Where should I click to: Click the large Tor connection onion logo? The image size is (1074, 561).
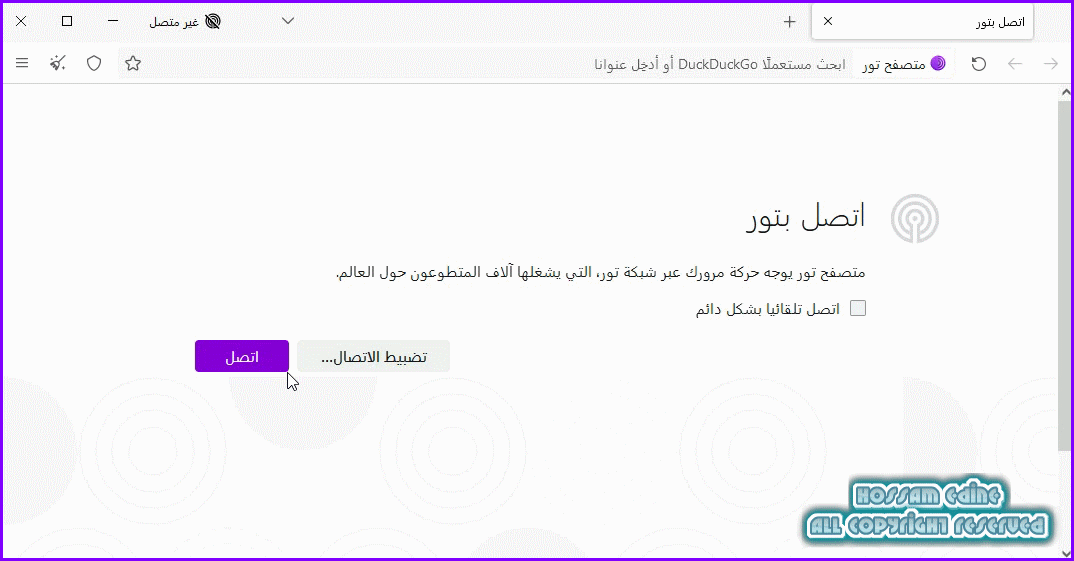914,219
